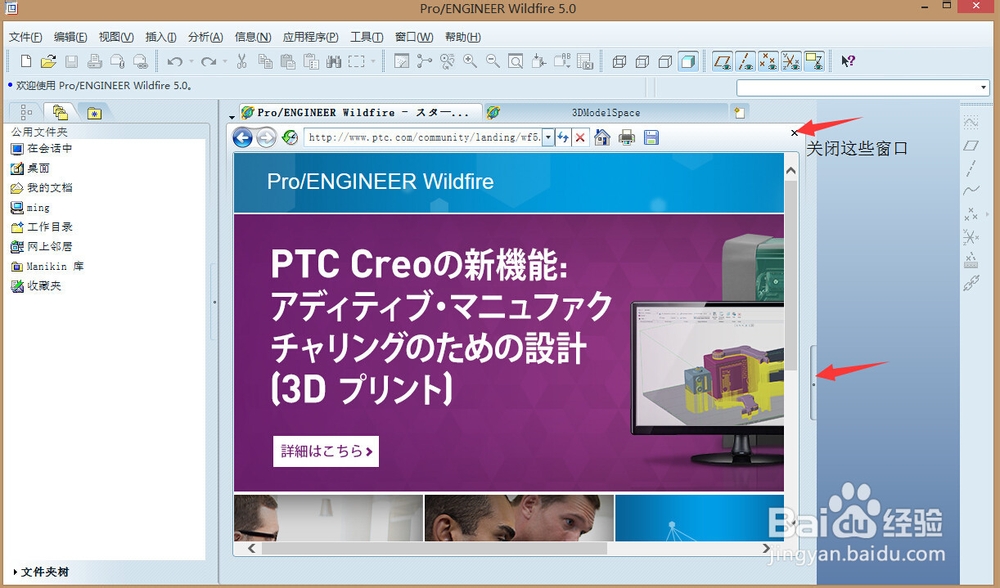
Task: Open context-sensitive help cursor icon
Action: [848, 61]
